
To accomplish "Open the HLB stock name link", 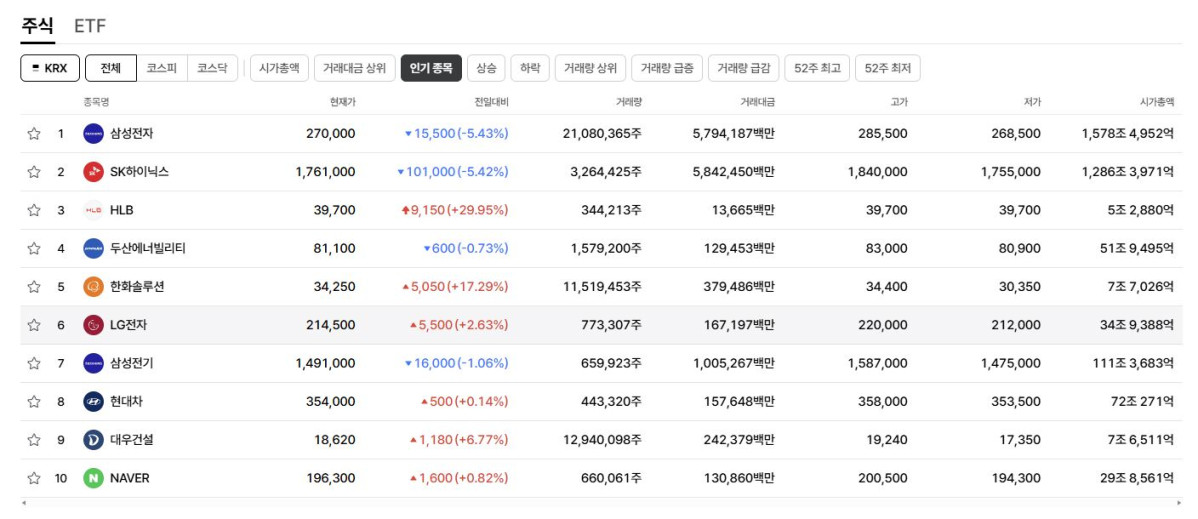I will pos(121,210).
